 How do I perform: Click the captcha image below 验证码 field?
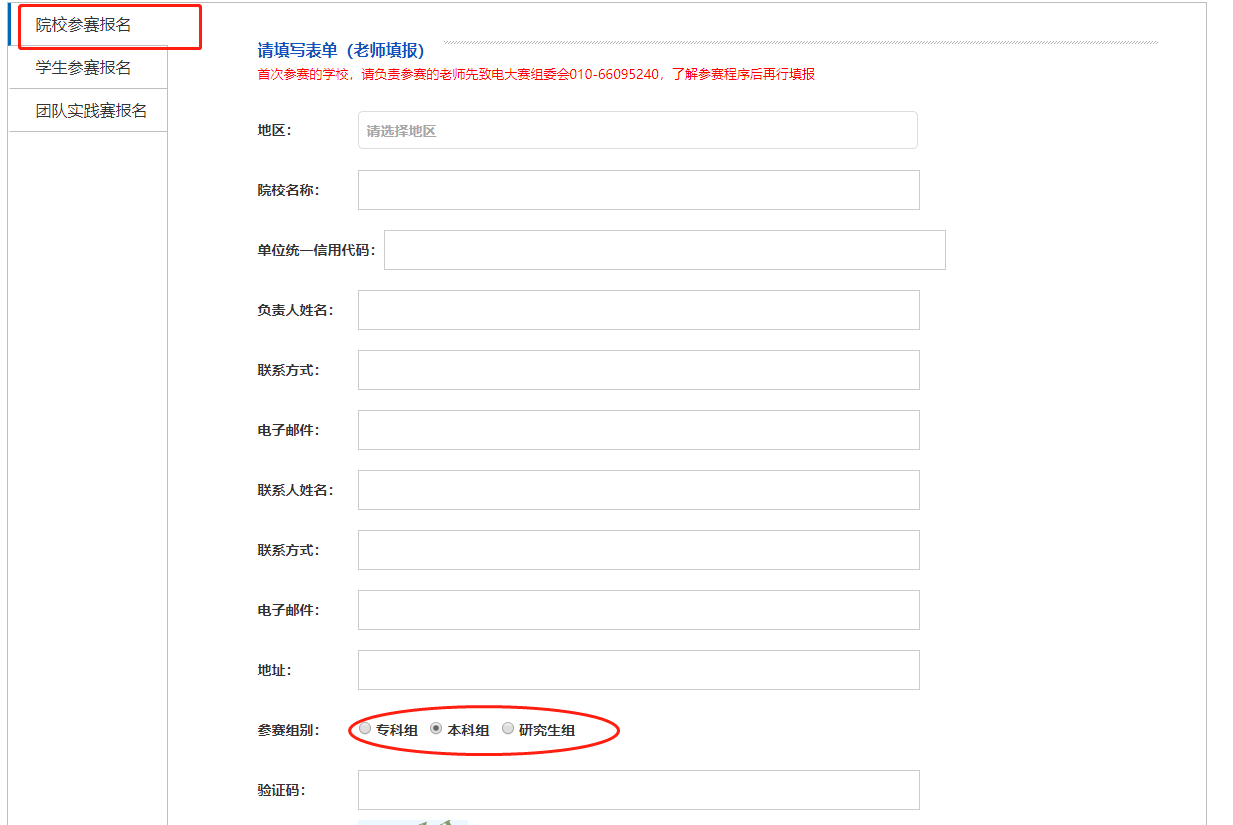tap(413, 821)
